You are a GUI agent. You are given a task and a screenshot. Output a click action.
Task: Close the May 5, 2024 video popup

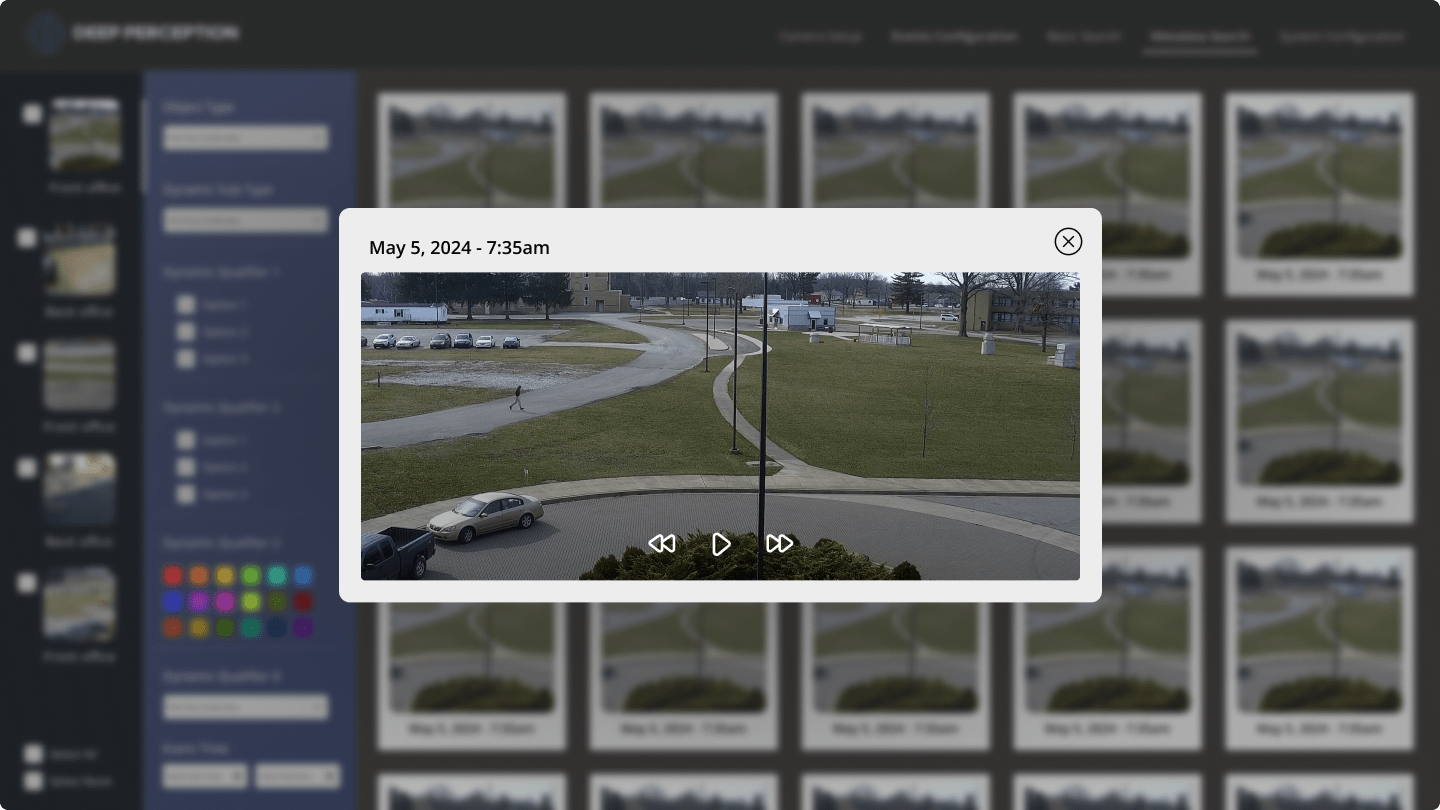click(x=1068, y=241)
